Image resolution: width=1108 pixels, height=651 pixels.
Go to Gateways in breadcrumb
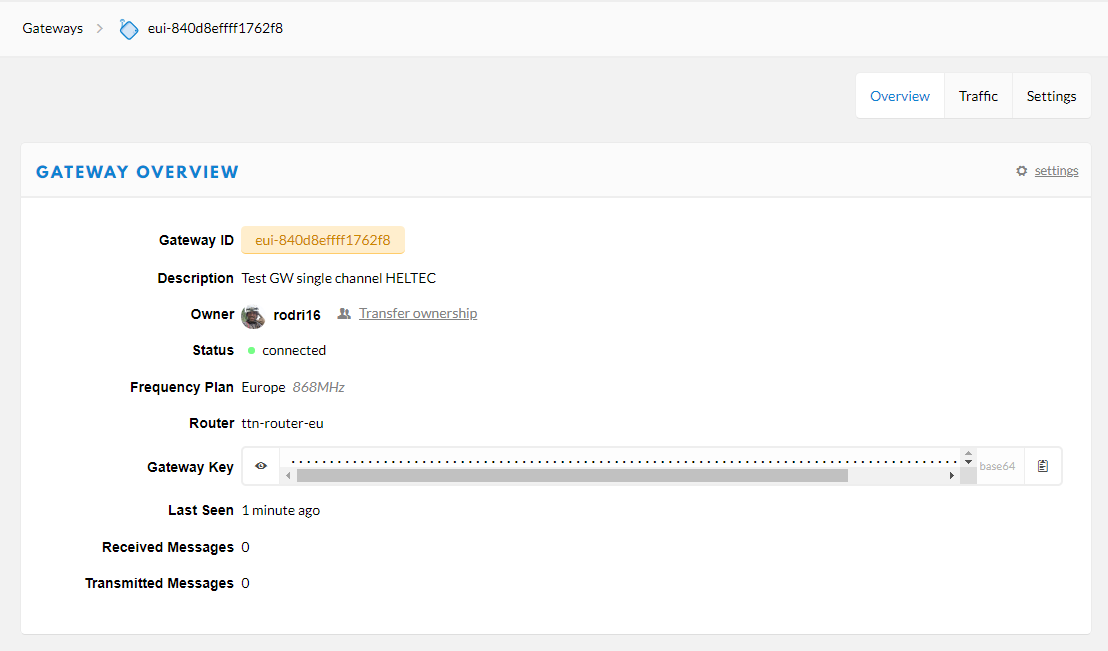click(x=53, y=29)
